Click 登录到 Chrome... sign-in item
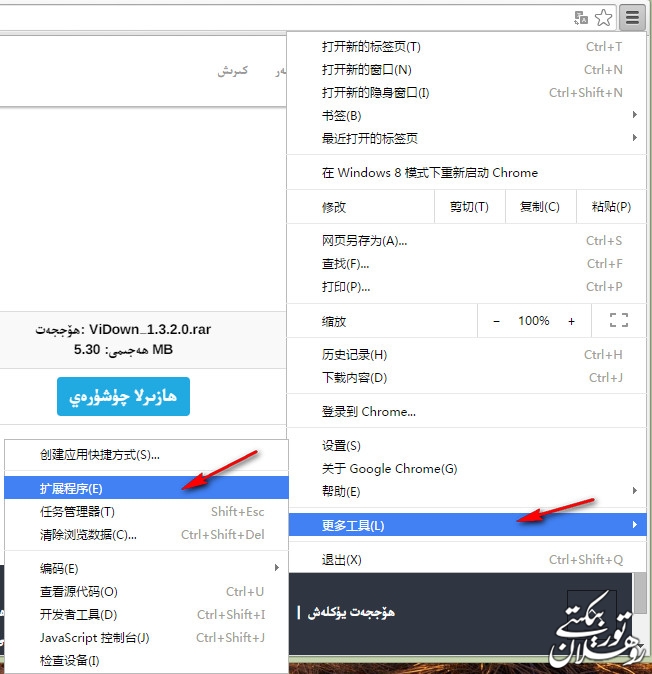The width and height of the screenshot is (652, 674). [467, 412]
